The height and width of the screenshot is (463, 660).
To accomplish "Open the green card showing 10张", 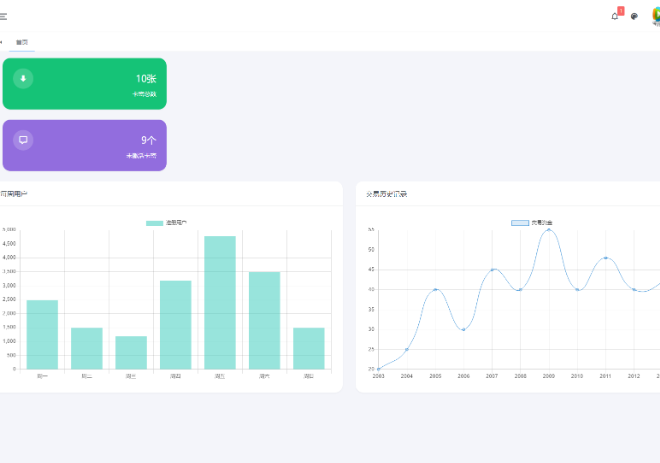I will point(85,84).
